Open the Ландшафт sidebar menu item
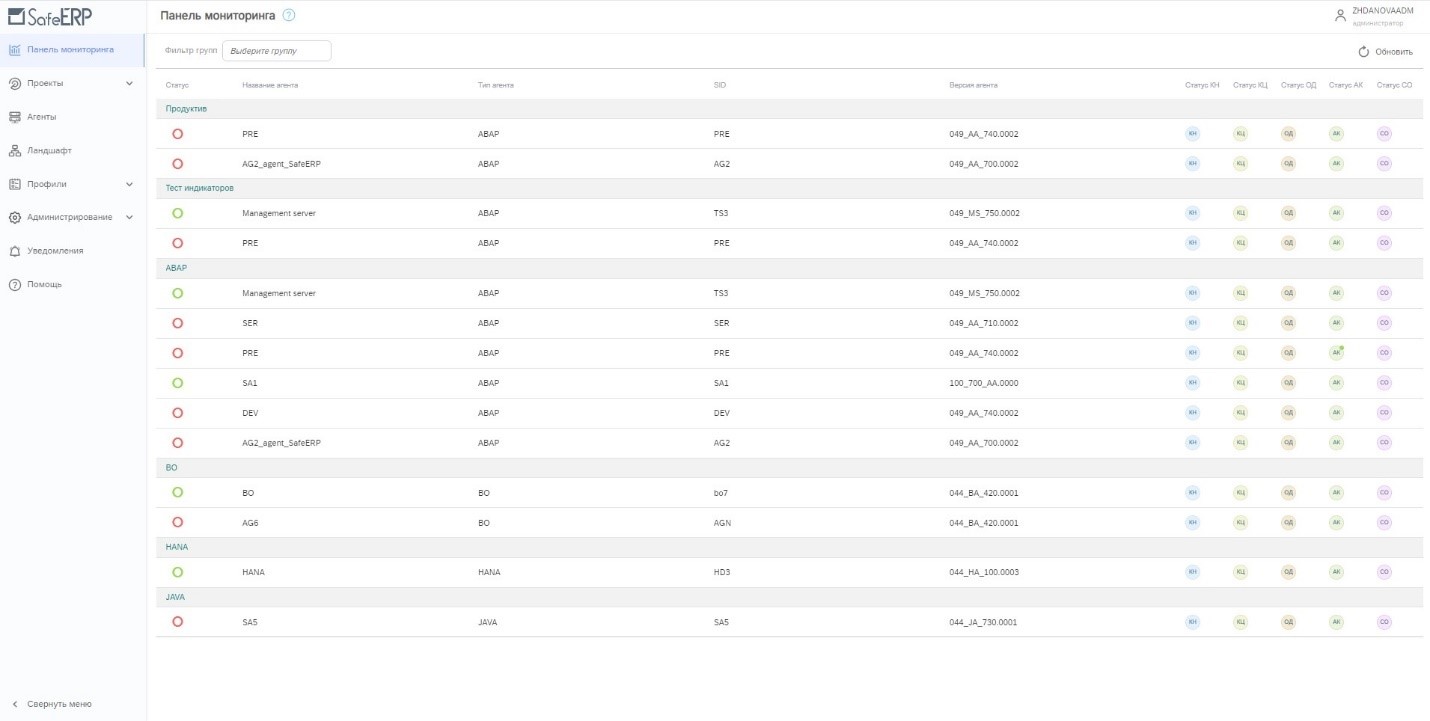The width and height of the screenshot is (1430, 721). pos(49,151)
